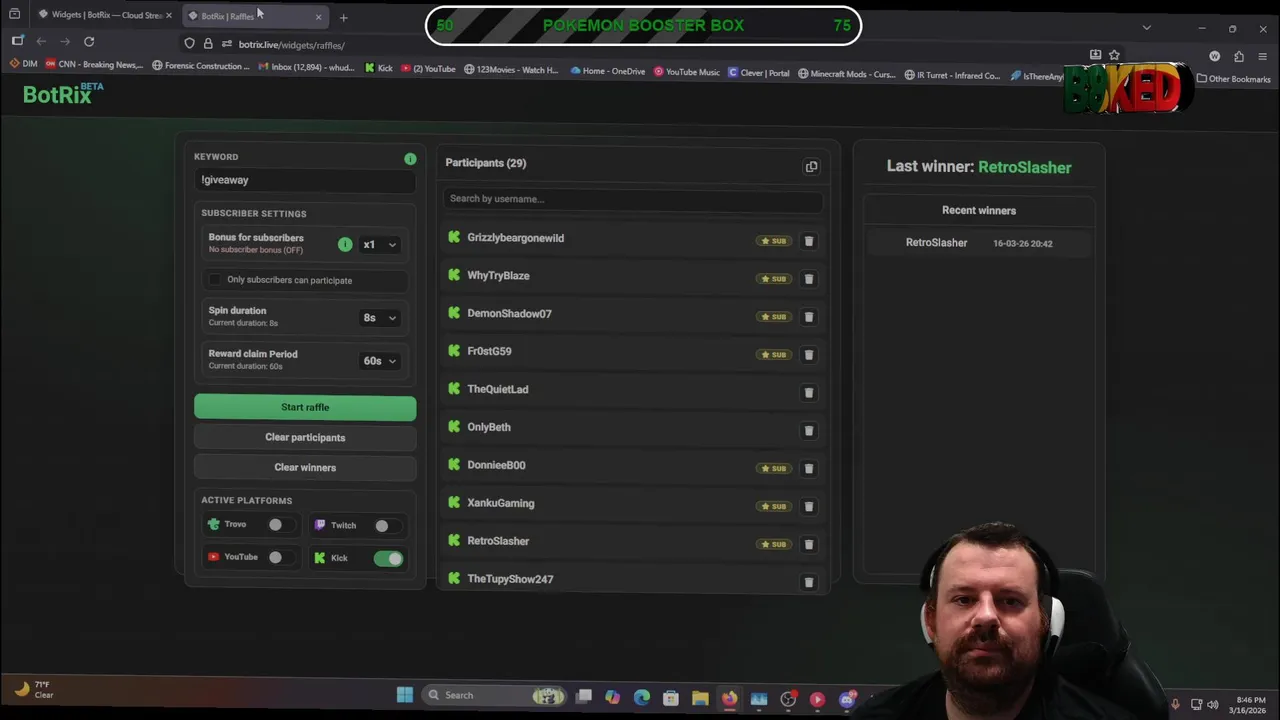Click Clear winners button

click(305, 467)
